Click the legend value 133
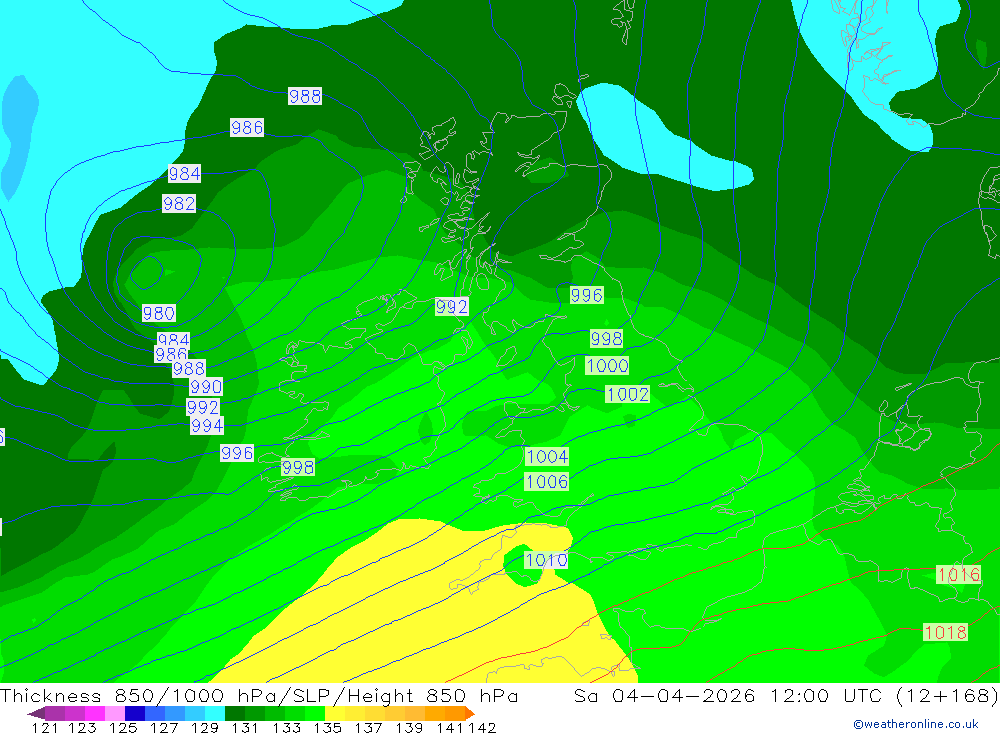Viewport: 1000px width, 733px height. [287, 728]
